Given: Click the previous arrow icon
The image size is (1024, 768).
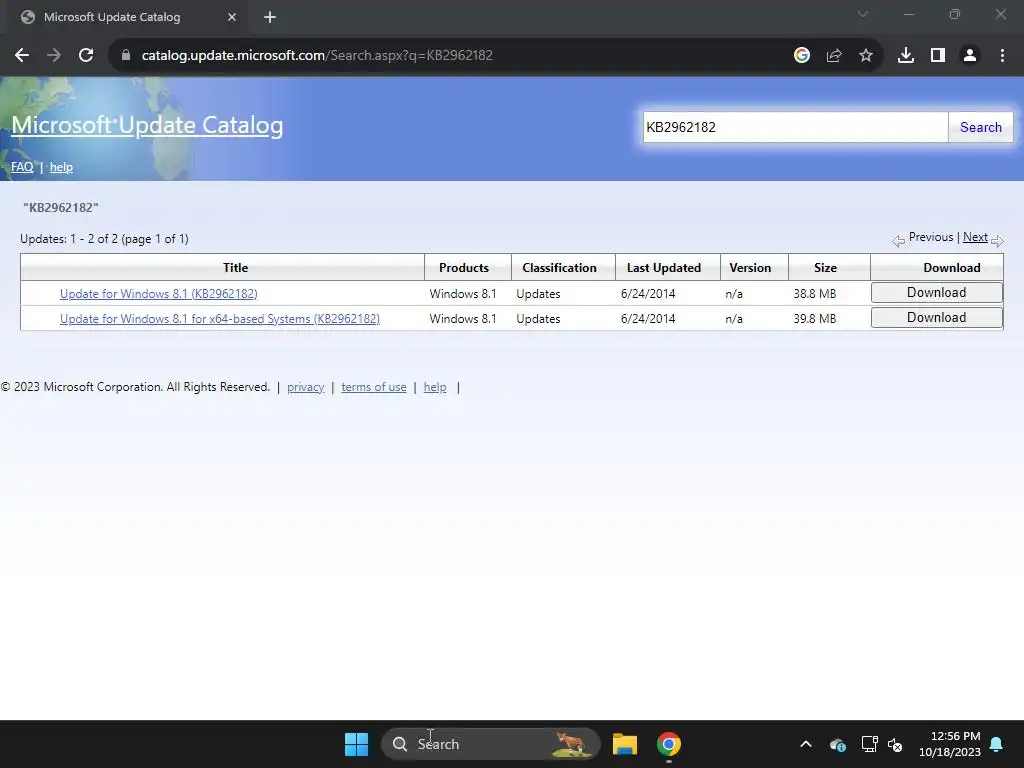Looking at the screenshot, I should tap(899, 241).
